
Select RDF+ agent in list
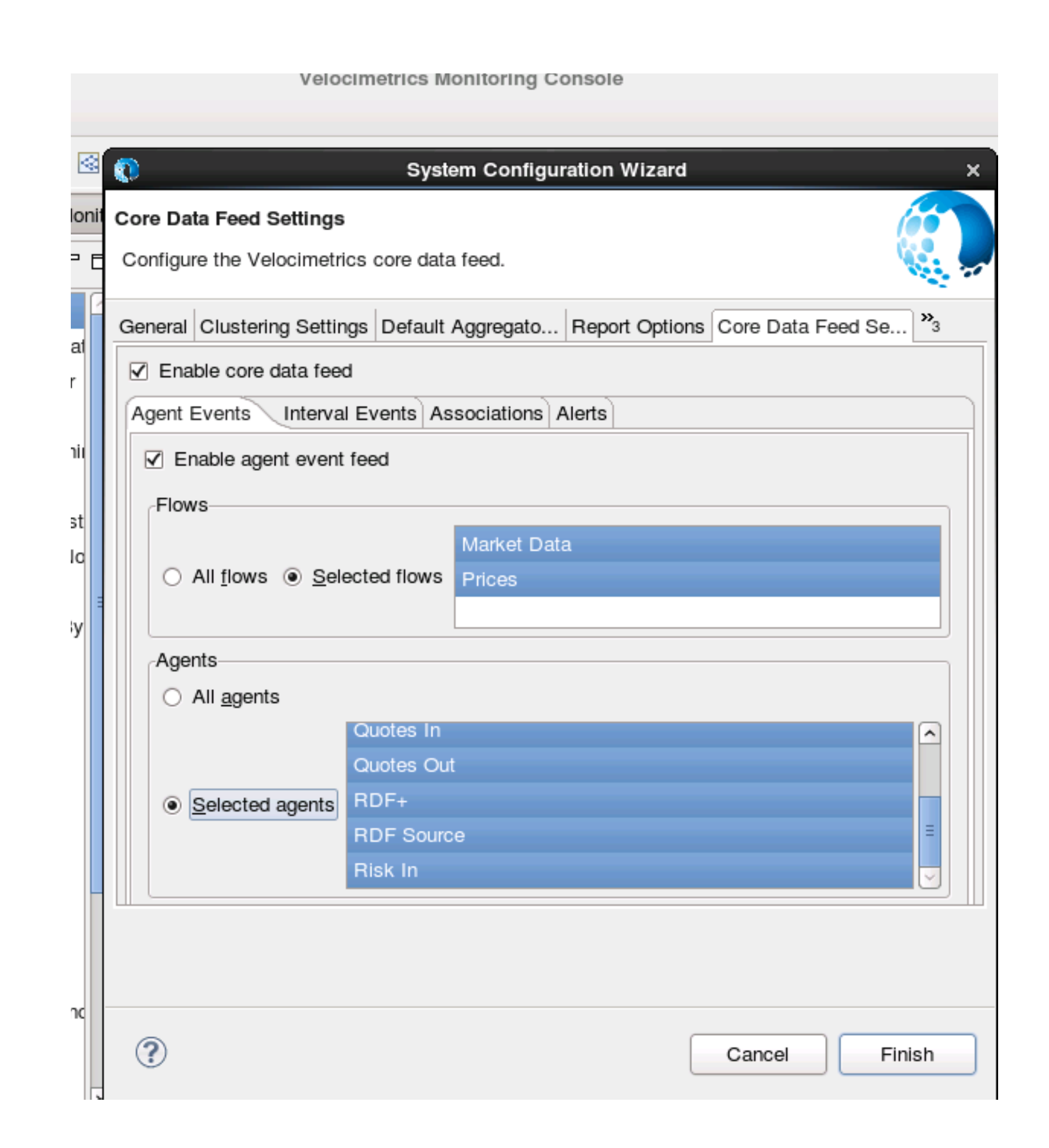630,801
